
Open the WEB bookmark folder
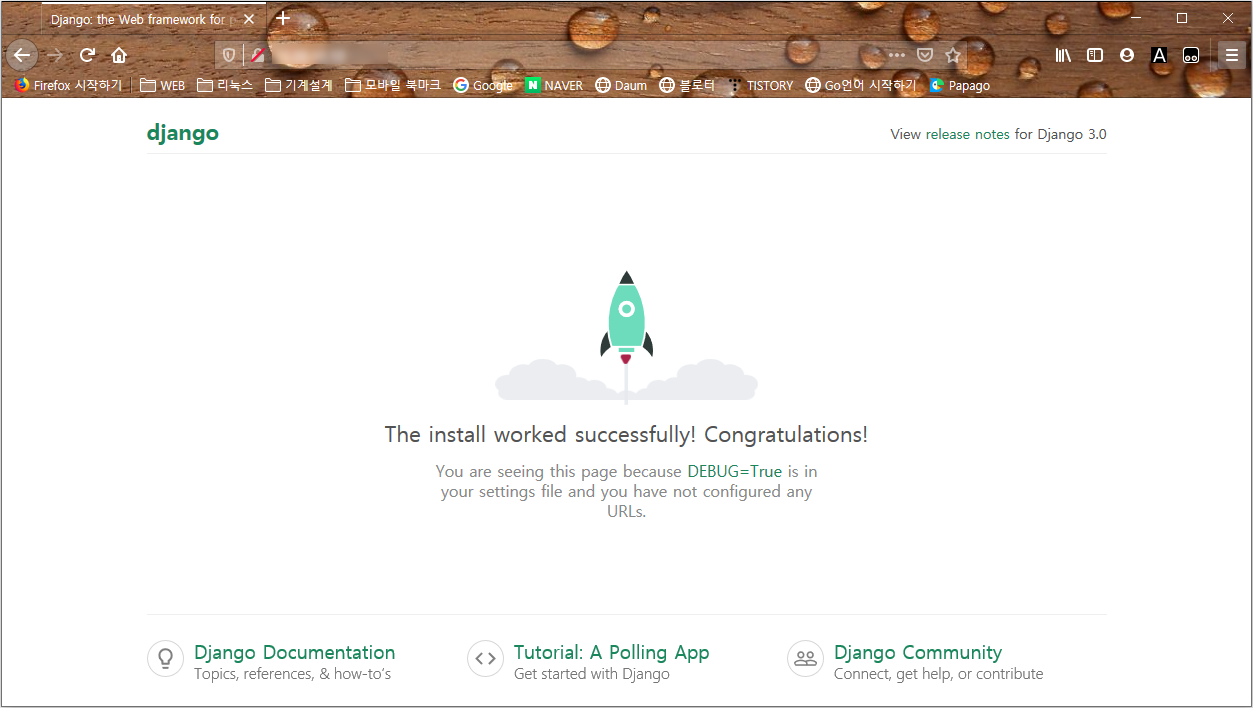pyautogui.click(x=162, y=85)
